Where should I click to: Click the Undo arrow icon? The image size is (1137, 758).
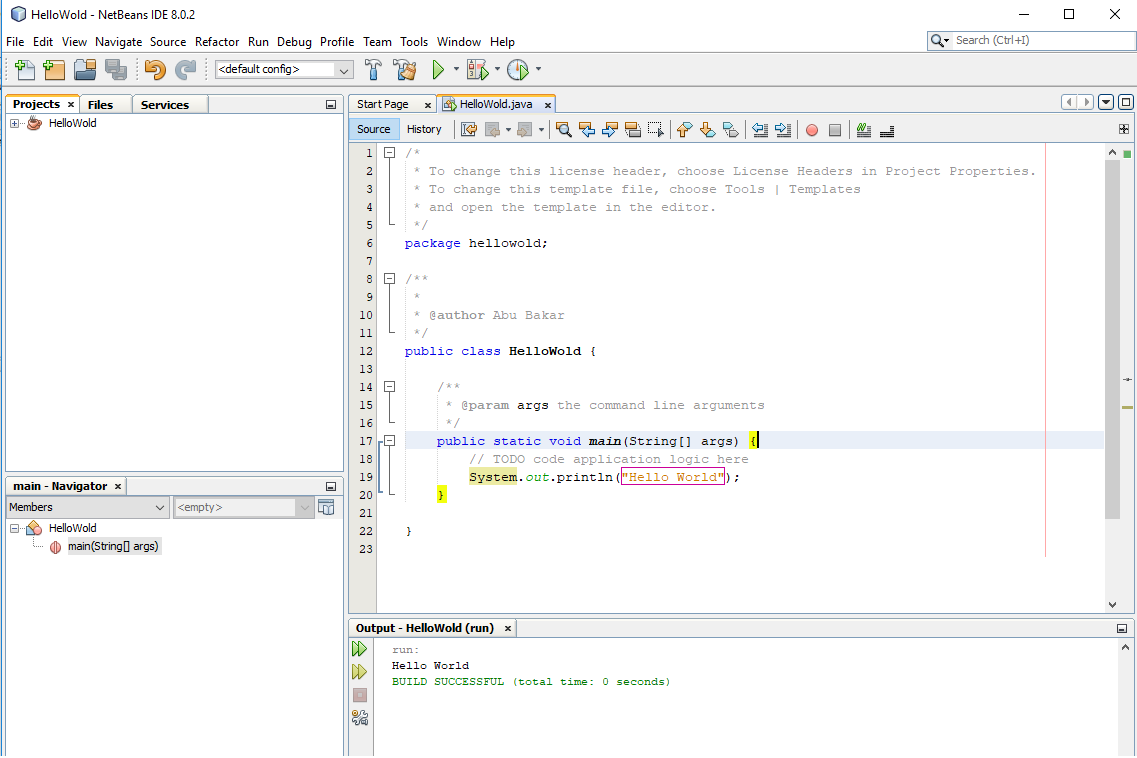pos(154,70)
